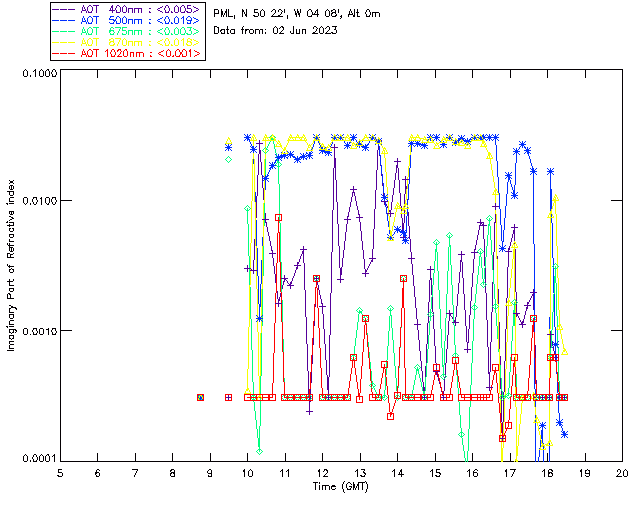
Task: Click hour 18 on the time axis
Action: 547,473
